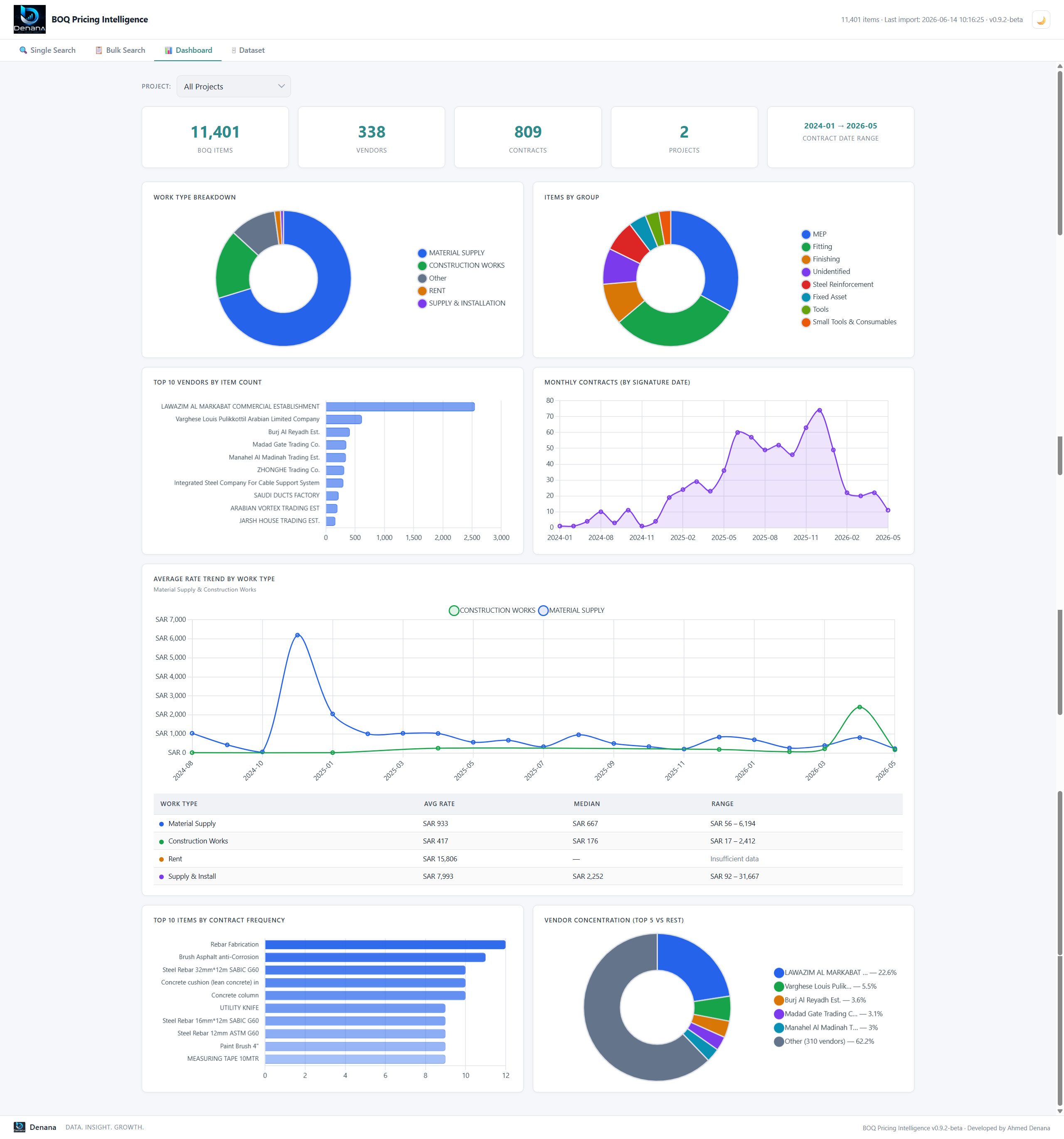The image size is (1064, 1139).
Task: Click the Rebar Fabrication bar
Action: [x=385, y=945]
